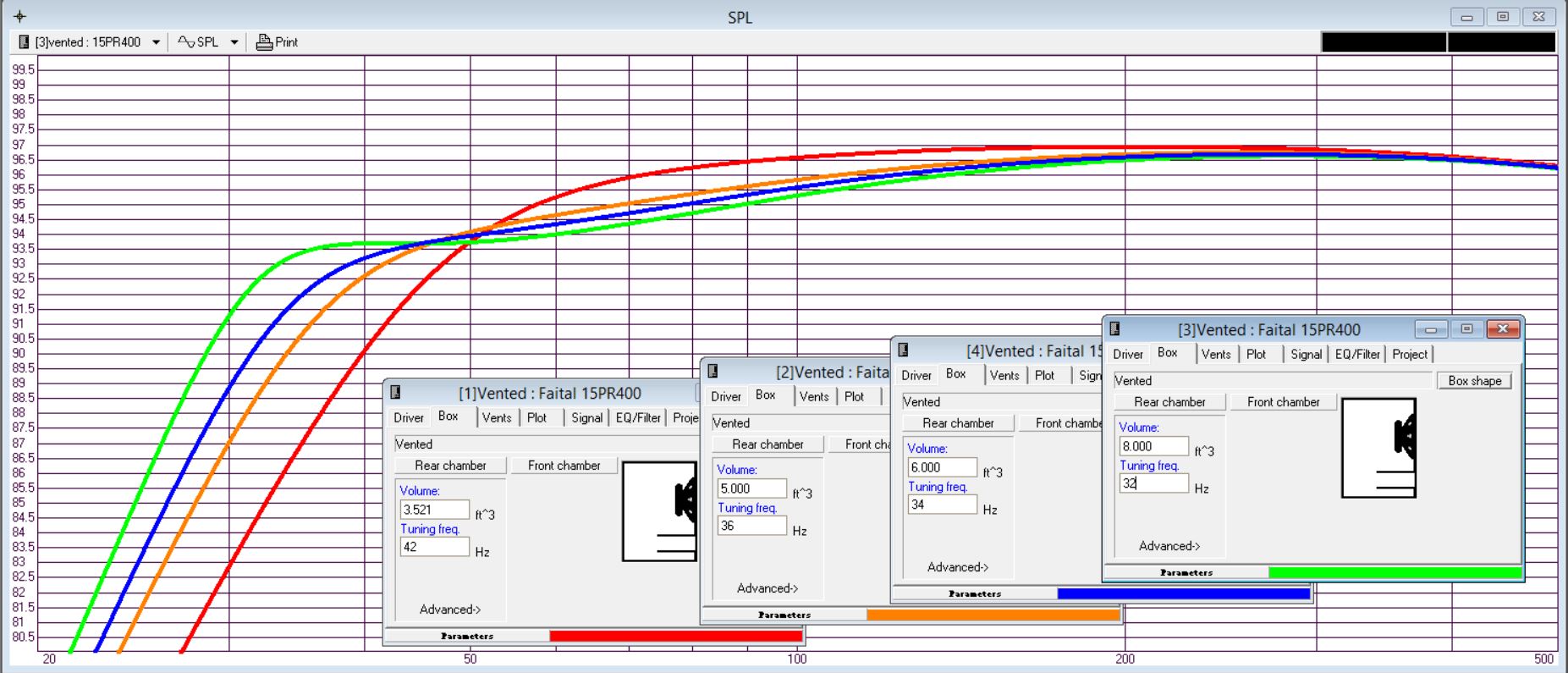
Task: Click the project icon beside [3]vented : 15PR400
Action: pyautogui.click(x=24, y=41)
